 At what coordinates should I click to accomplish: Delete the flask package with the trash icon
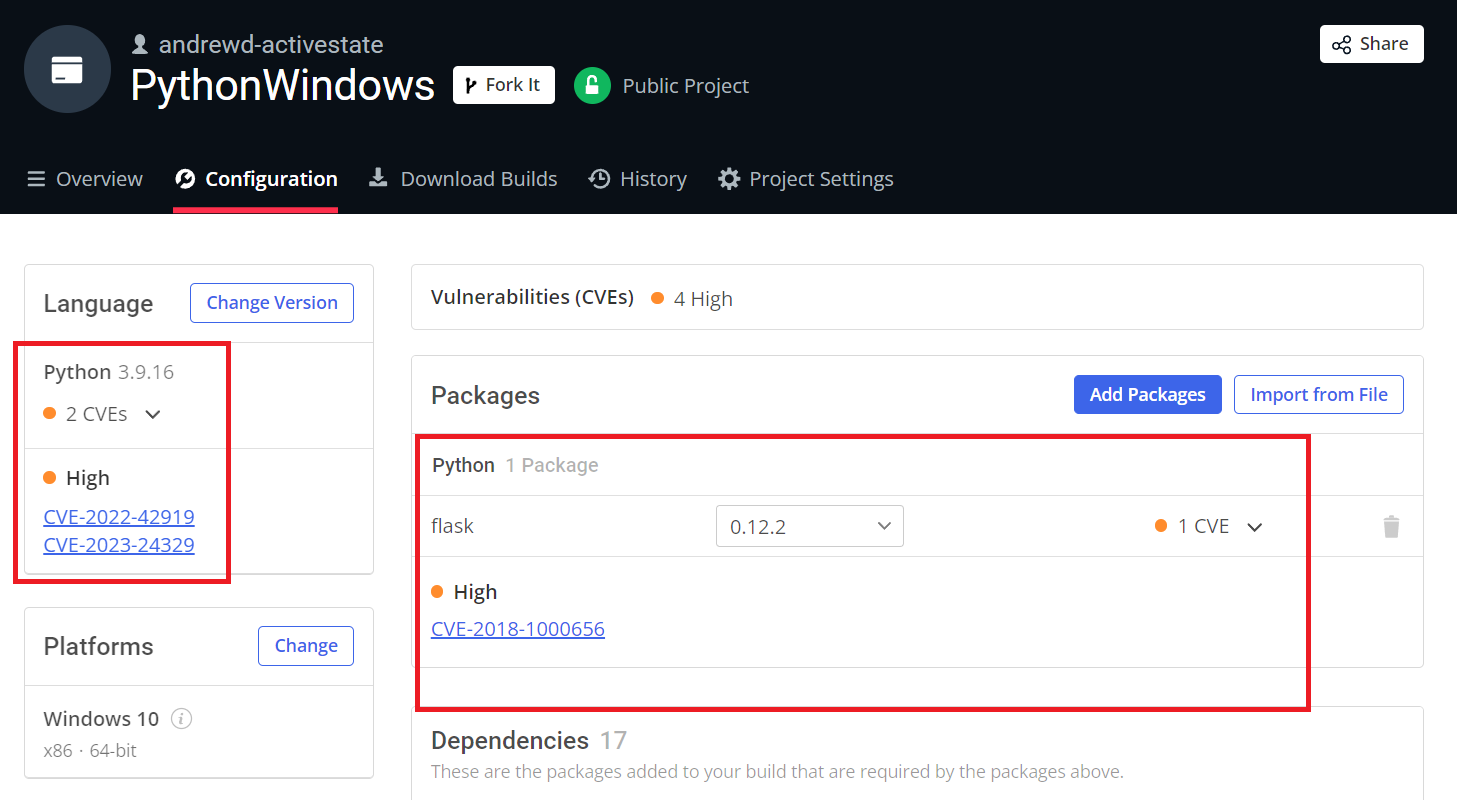tap(1391, 526)
